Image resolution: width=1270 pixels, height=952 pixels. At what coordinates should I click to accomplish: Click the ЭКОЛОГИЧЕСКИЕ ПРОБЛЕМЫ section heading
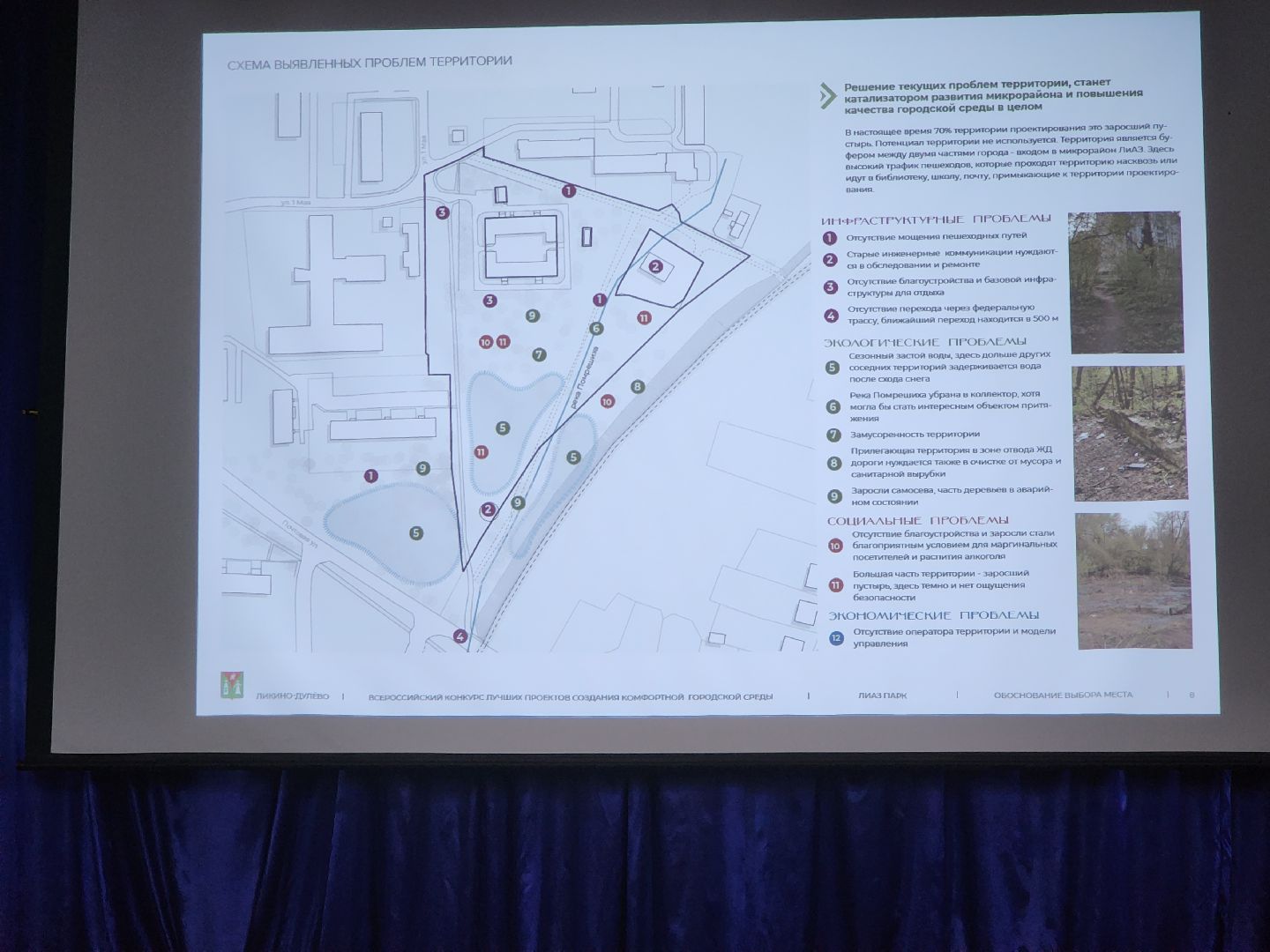point(925,341)
